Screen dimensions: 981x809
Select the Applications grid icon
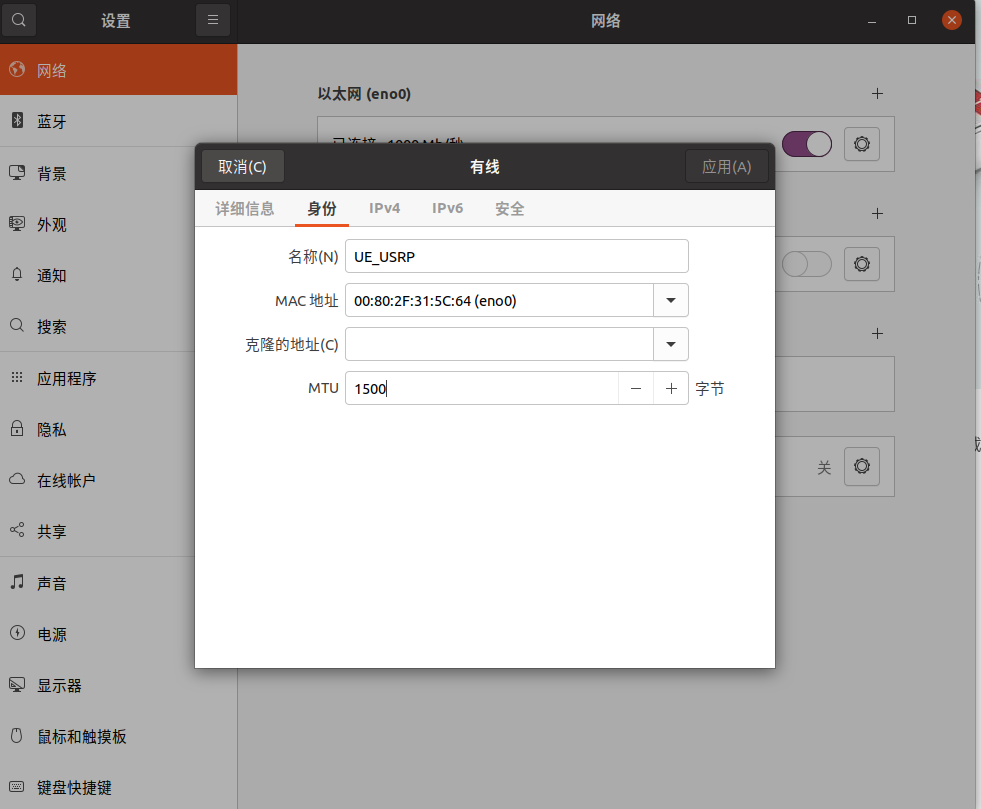click(x=18, y=377)
